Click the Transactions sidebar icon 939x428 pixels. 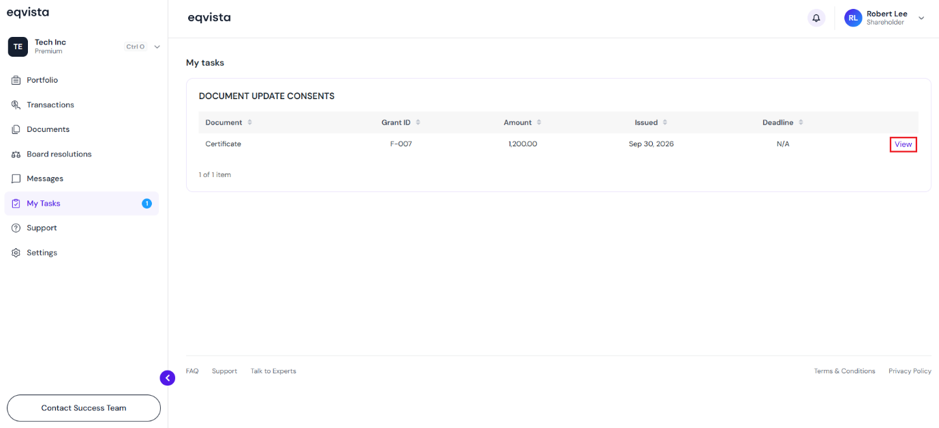tap(16, 105)
